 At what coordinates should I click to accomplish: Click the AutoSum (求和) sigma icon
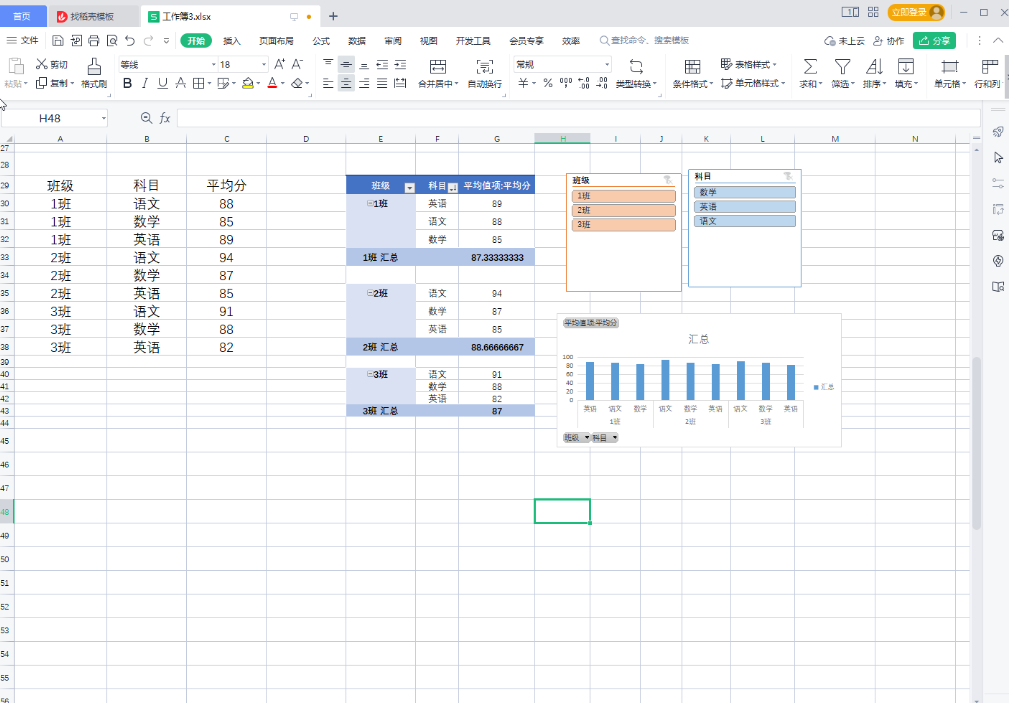point(809,66)
